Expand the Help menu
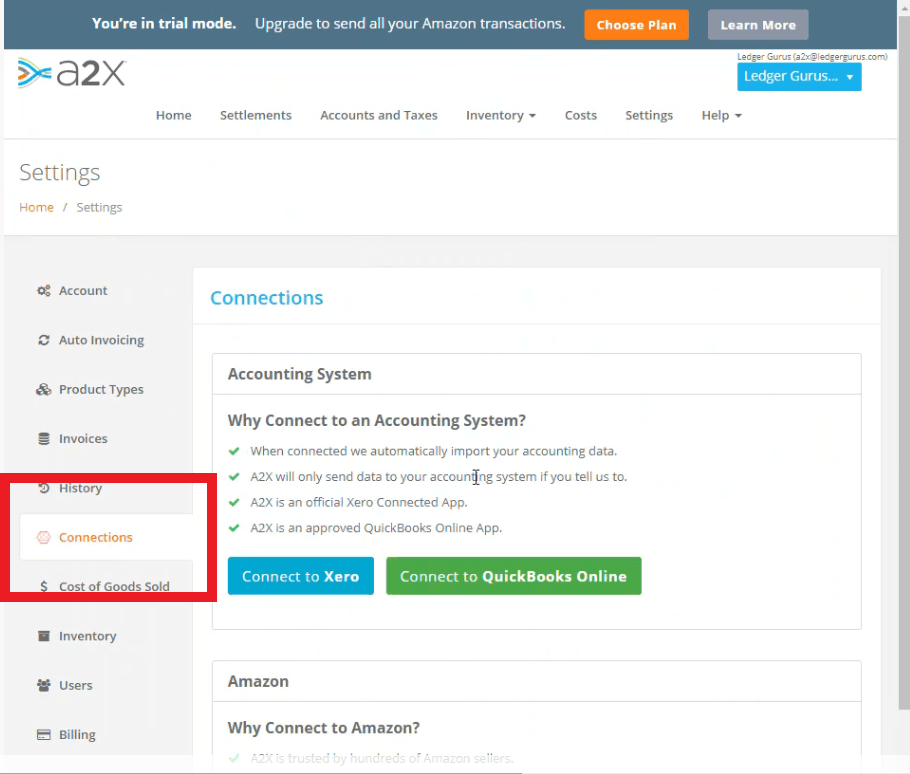The width and height of the screenshot is (910, 774). pos(721,115)
